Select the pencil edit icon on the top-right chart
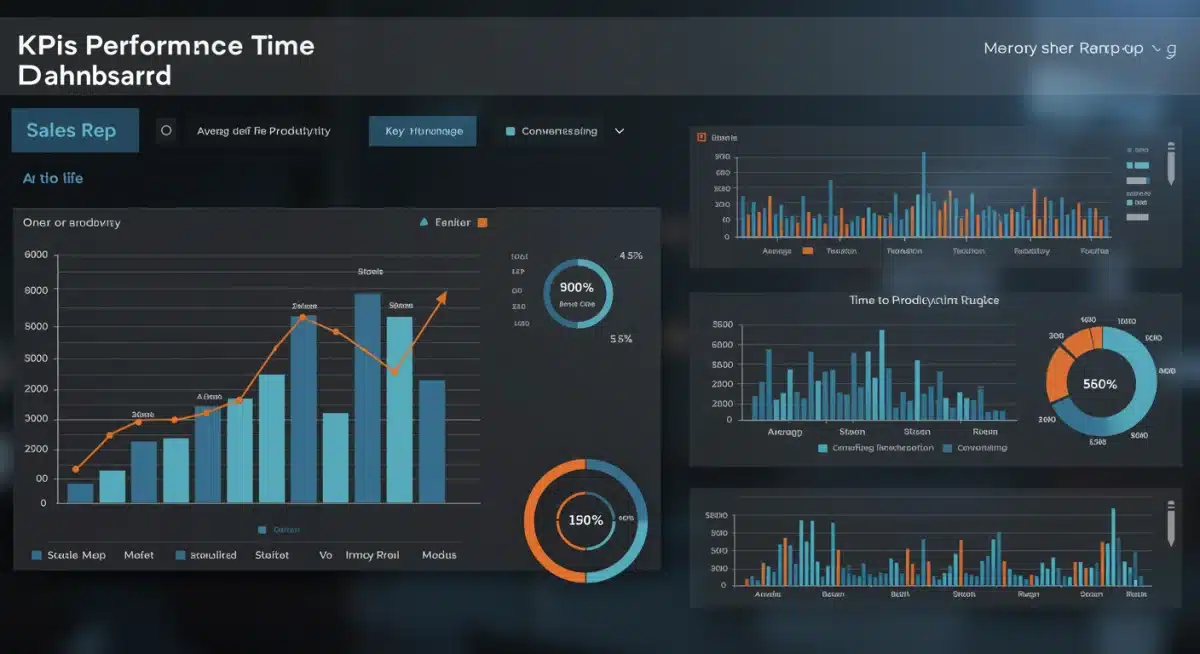The image size is (1200, 654). (1171, 163)
